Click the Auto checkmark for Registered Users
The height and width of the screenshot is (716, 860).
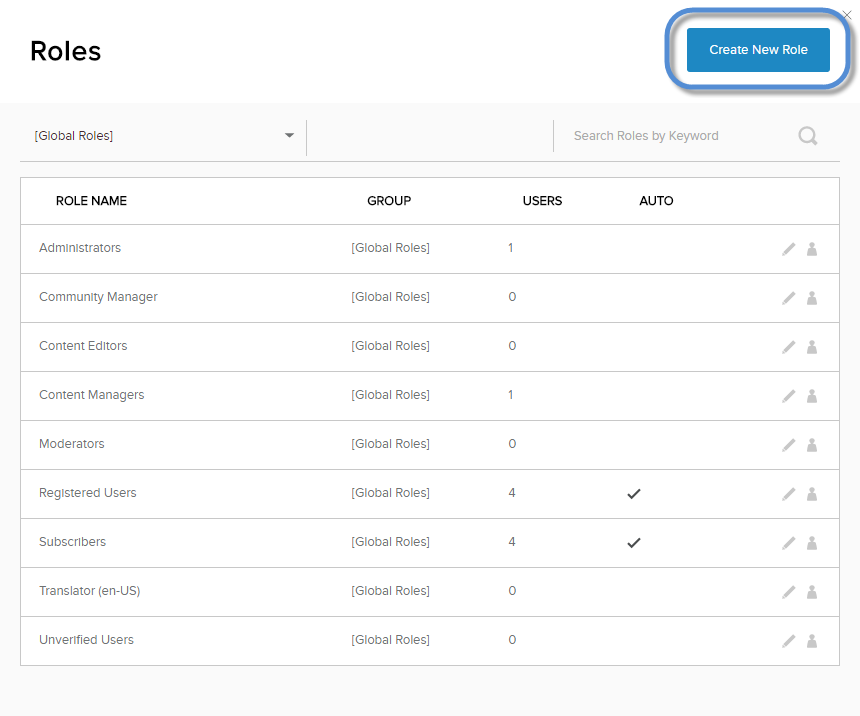point(633,494)
